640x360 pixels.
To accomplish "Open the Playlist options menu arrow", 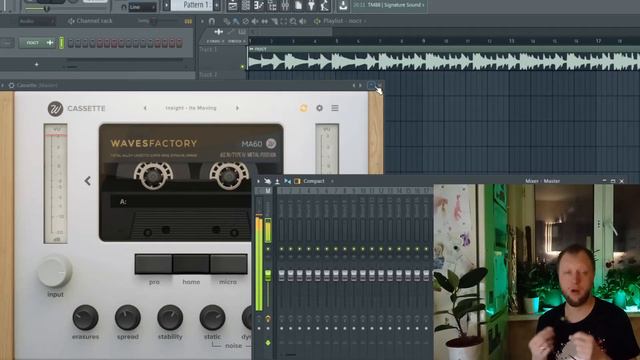I will coord(202,21).
